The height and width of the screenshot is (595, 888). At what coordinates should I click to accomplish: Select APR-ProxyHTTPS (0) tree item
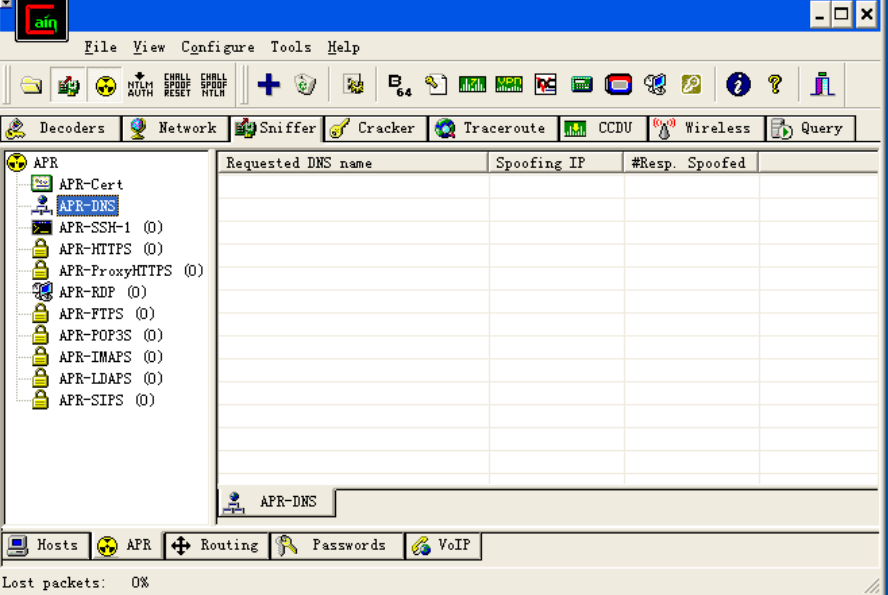click(x=131, y=271)
